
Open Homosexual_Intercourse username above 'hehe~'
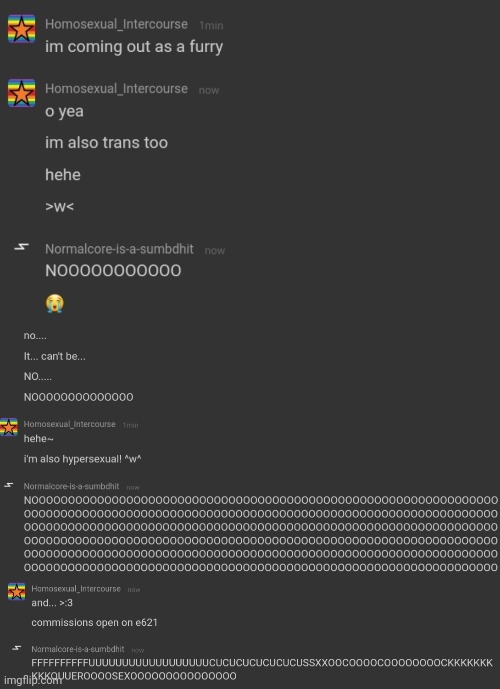(69, 424)
